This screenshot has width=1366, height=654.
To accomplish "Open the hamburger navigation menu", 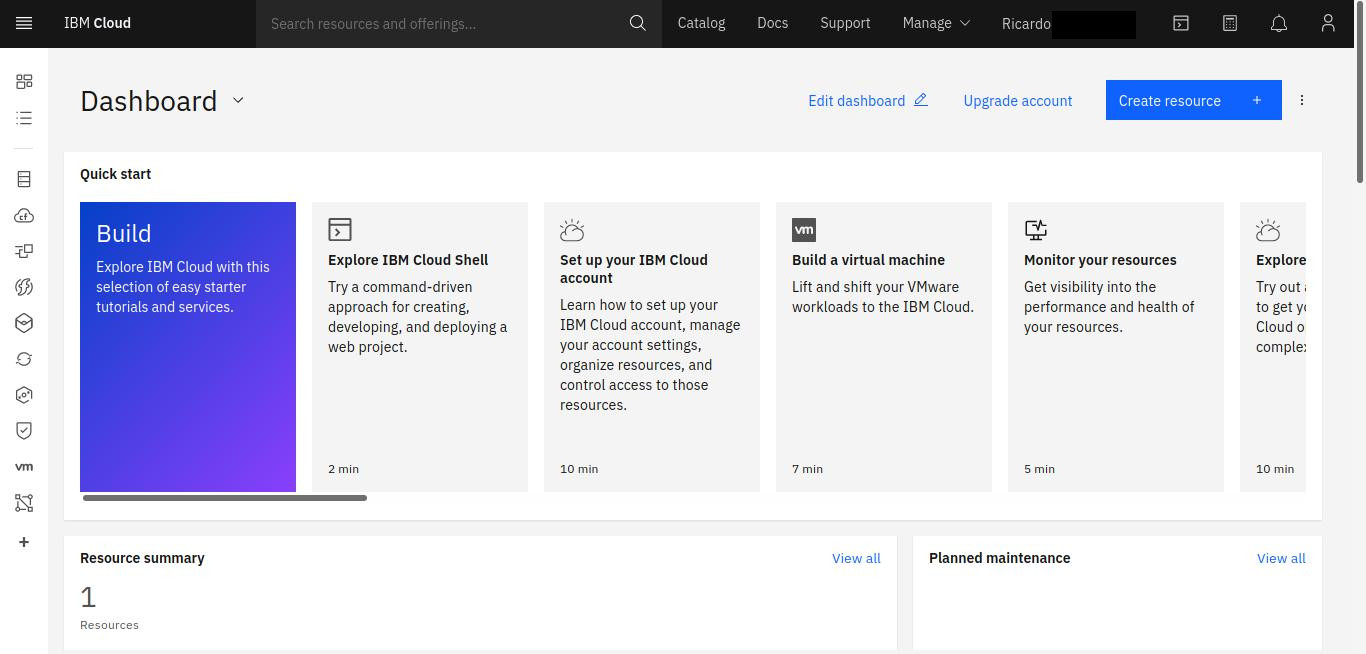I will tap(24, 23).
